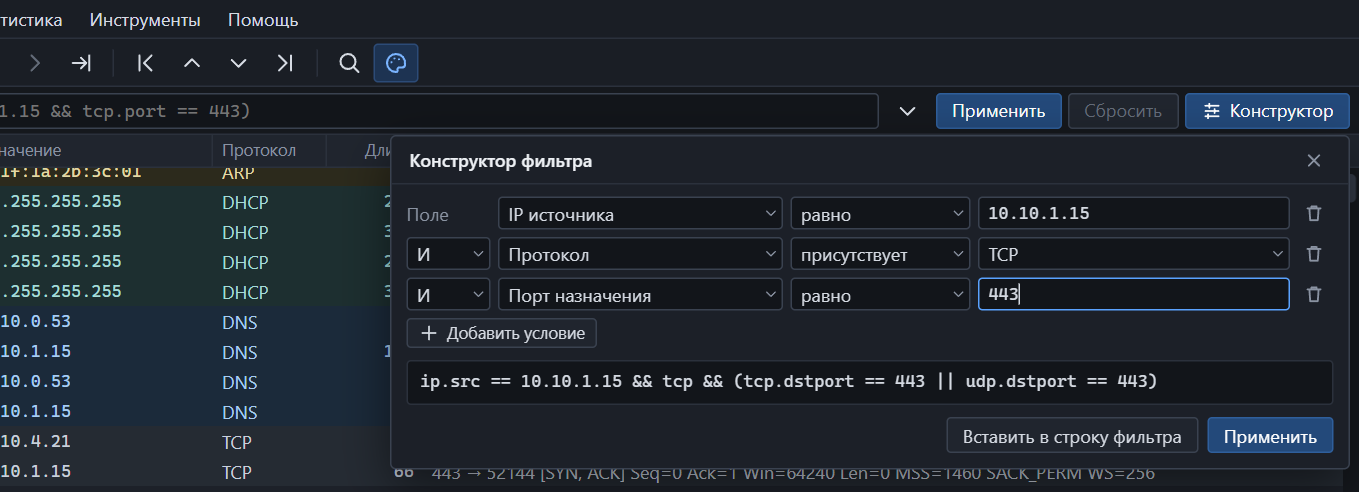Click the top Применить button beside filter bar
This screenshot has height=492, width=1359.
pos(998,111)
